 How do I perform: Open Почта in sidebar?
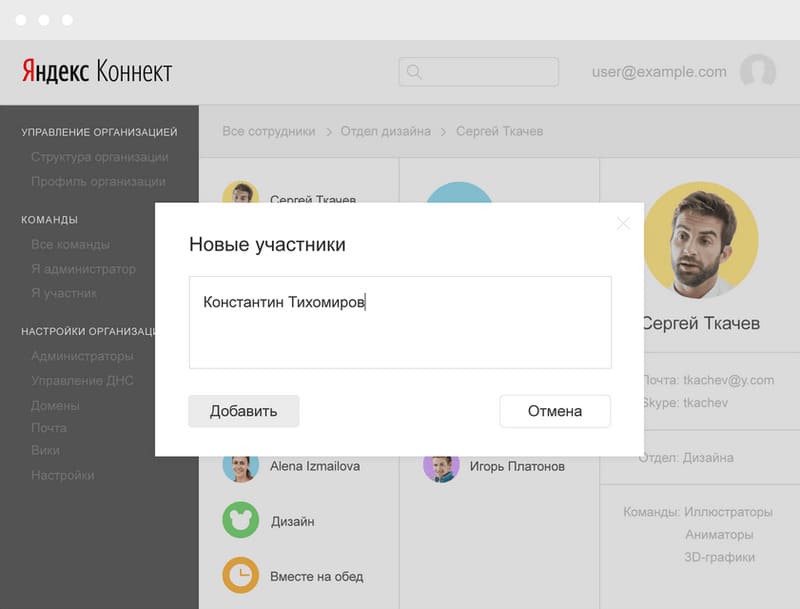(49, 428)
